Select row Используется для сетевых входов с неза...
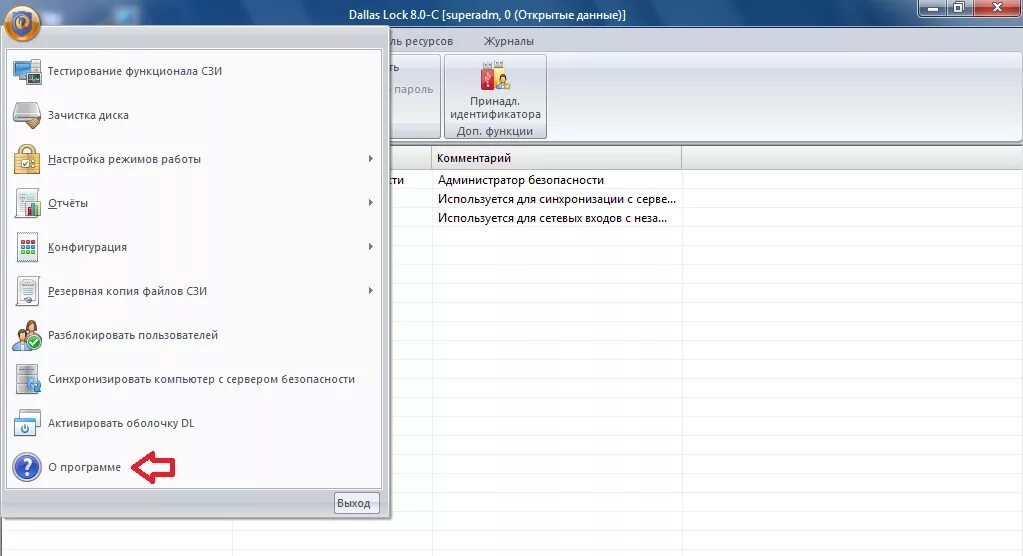 click(x=557, y=218)
